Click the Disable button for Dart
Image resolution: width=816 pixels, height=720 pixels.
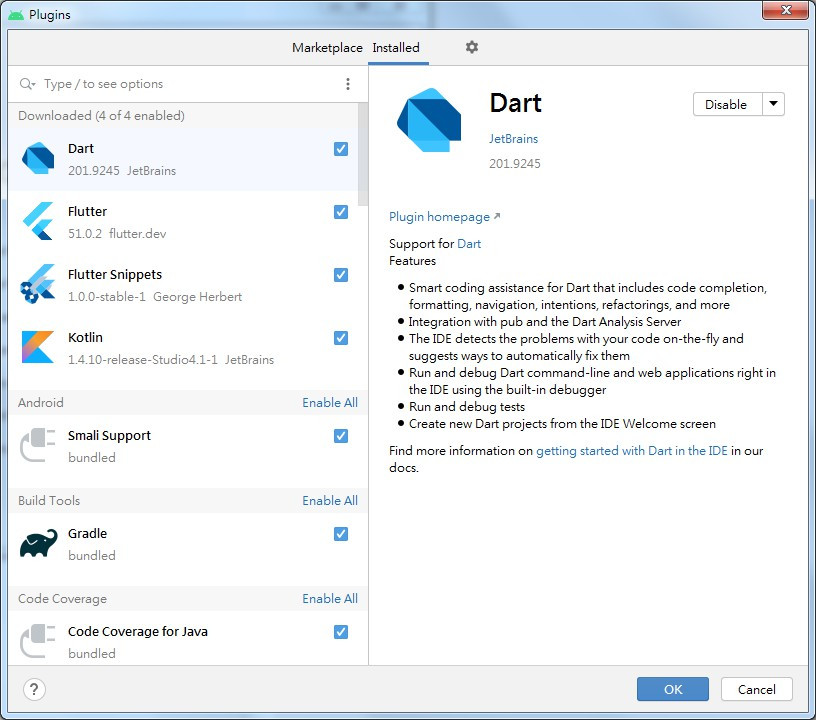click(x=727, y=104)
